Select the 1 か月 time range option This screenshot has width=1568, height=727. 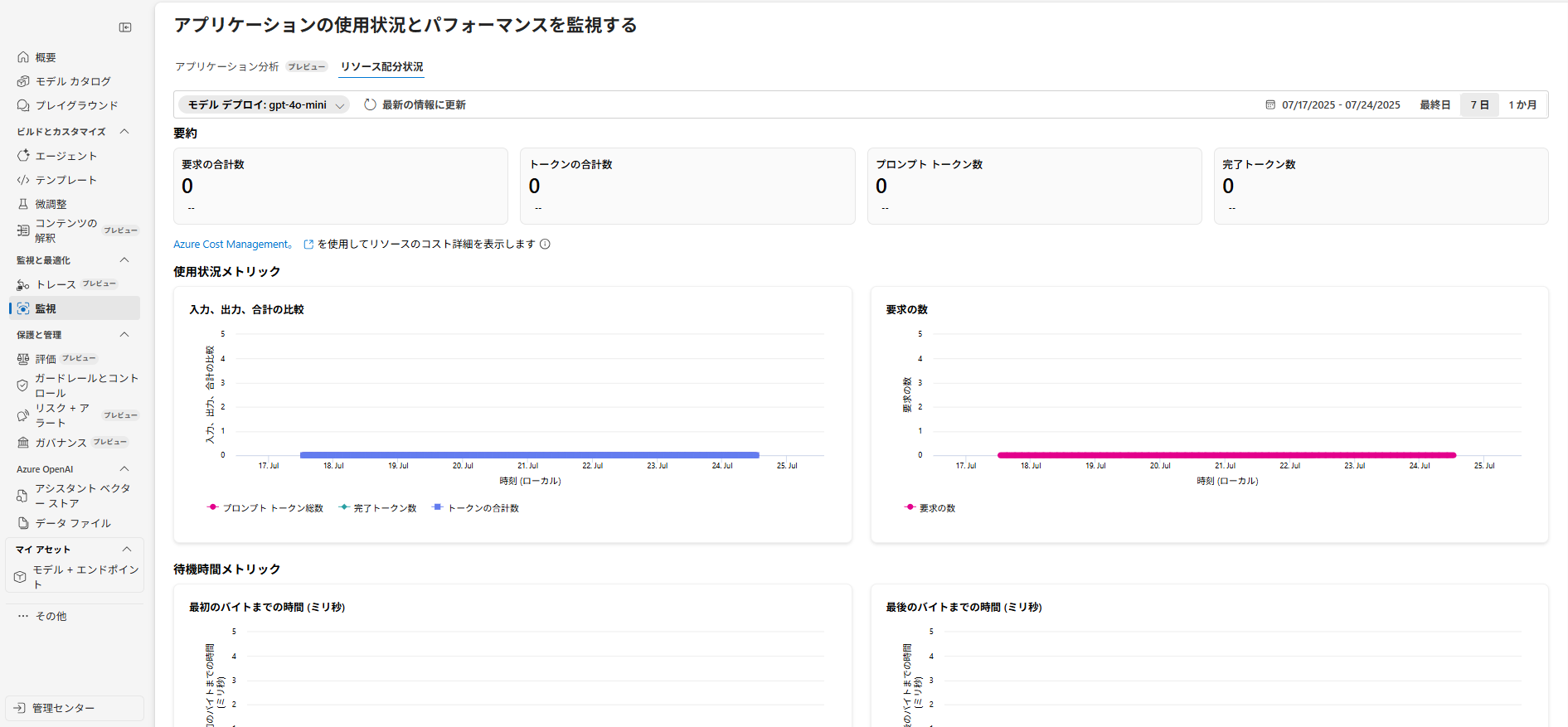coord(1522,105)
